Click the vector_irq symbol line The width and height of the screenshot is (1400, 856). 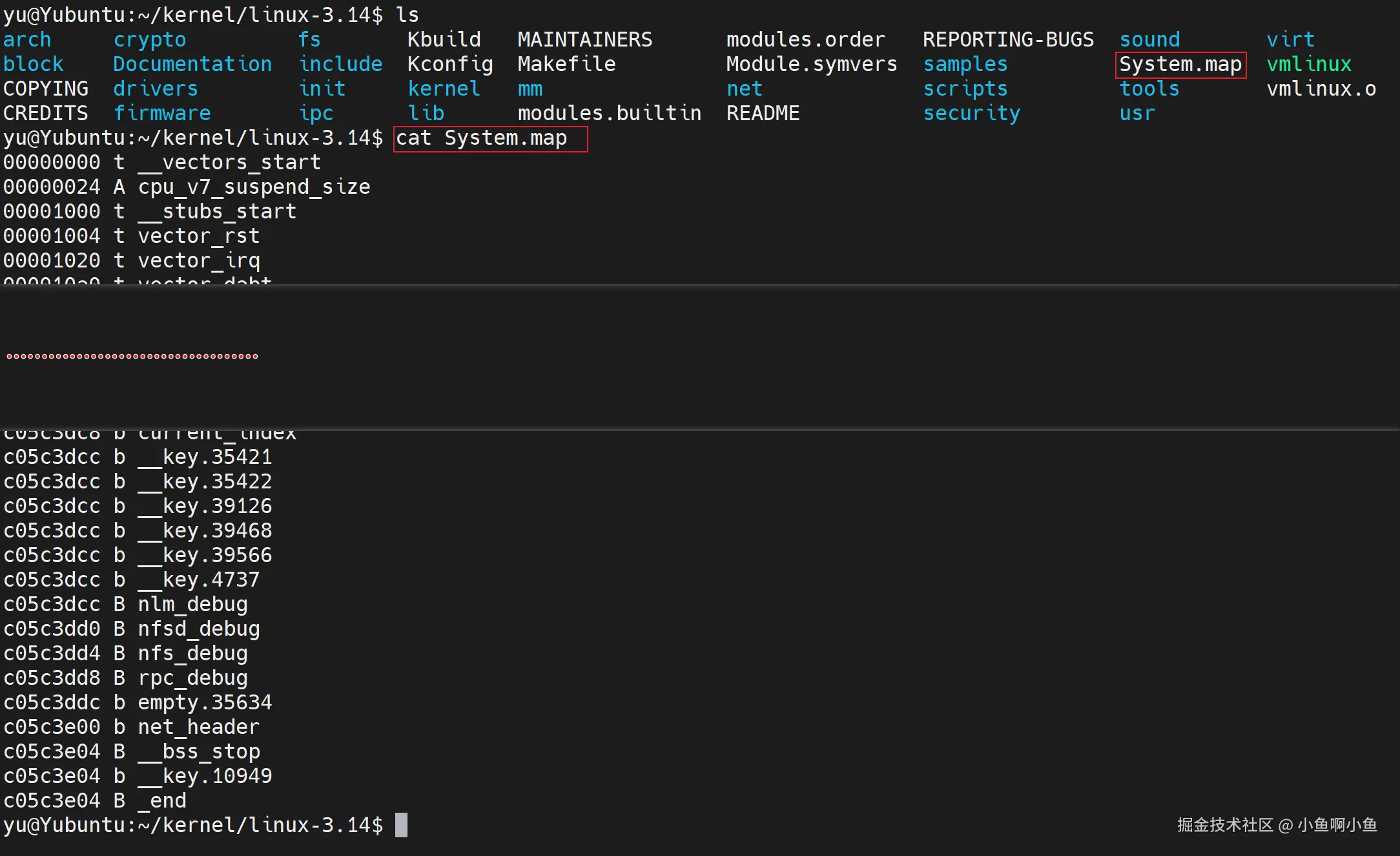(x=198, y=261)
